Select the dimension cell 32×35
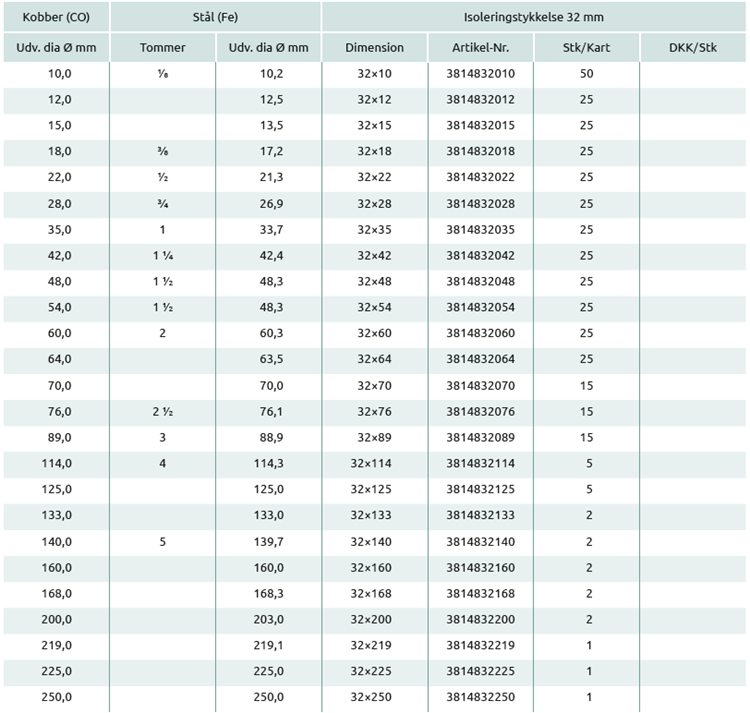The height and width of the screenshot is (713, 750). point(375,230)
